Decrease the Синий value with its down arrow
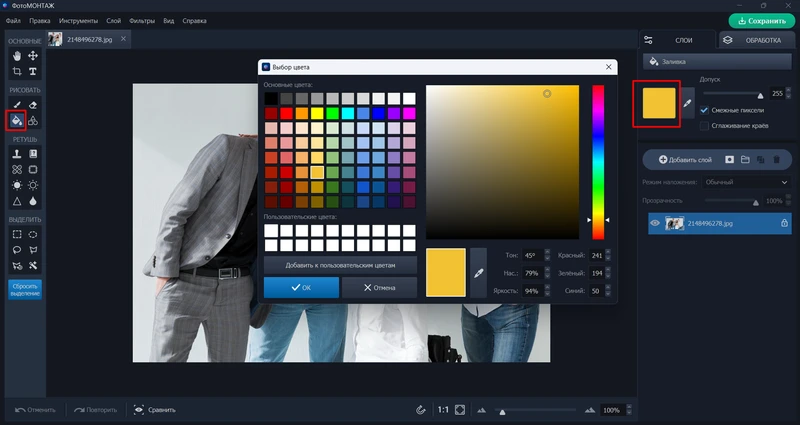 pos(608,294)
